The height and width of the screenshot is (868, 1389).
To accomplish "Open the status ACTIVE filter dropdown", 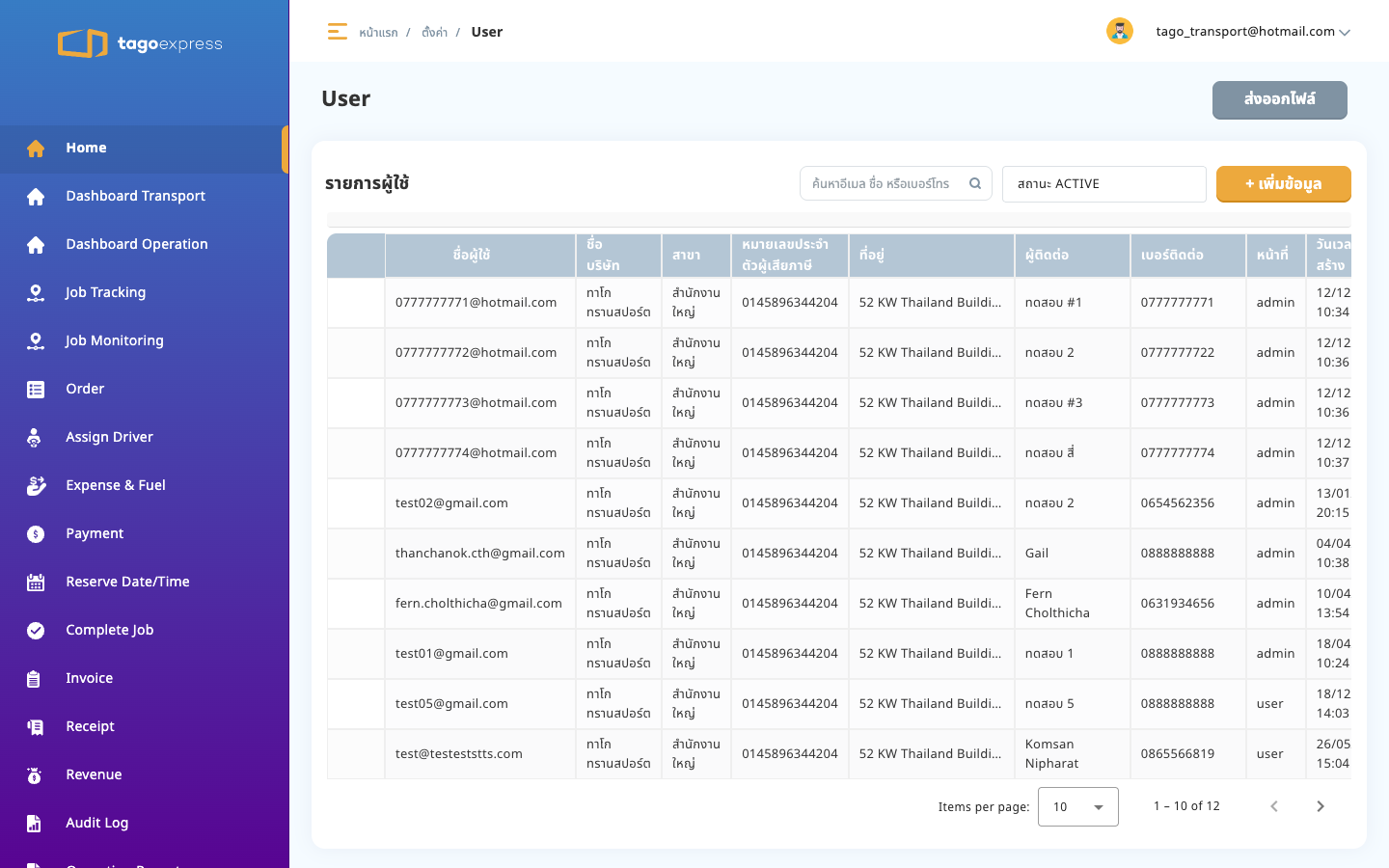I will point(1104,184).
